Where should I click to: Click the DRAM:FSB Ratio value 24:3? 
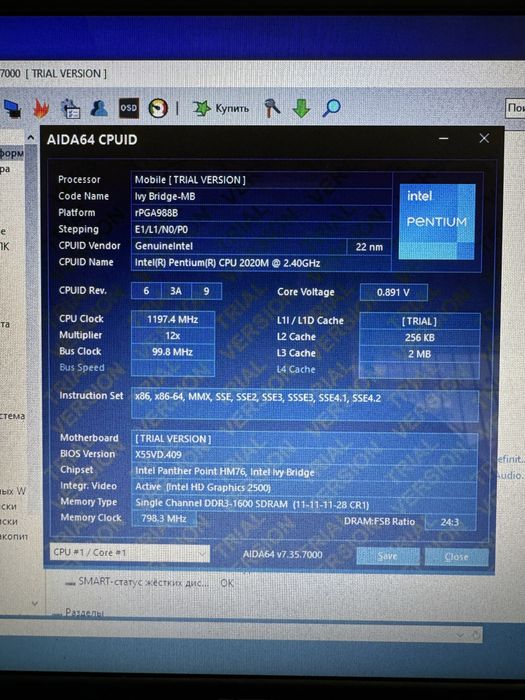click(x=450, y=522)
